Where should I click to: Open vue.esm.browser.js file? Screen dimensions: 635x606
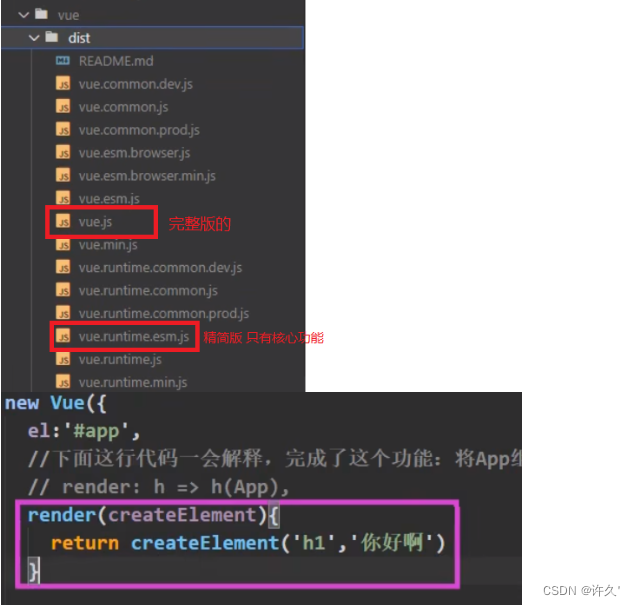point(134,153)
